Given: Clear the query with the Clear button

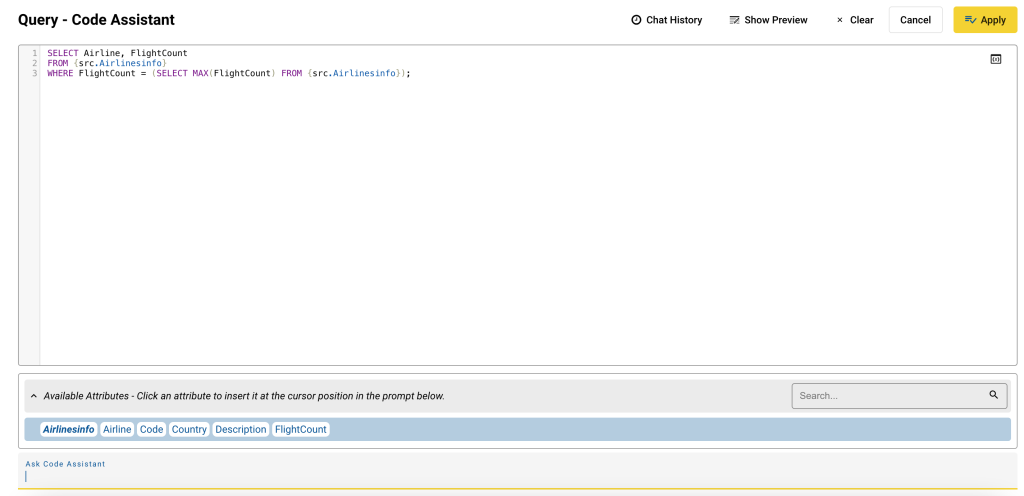Looking at the screenshot, I should point(854,20).
